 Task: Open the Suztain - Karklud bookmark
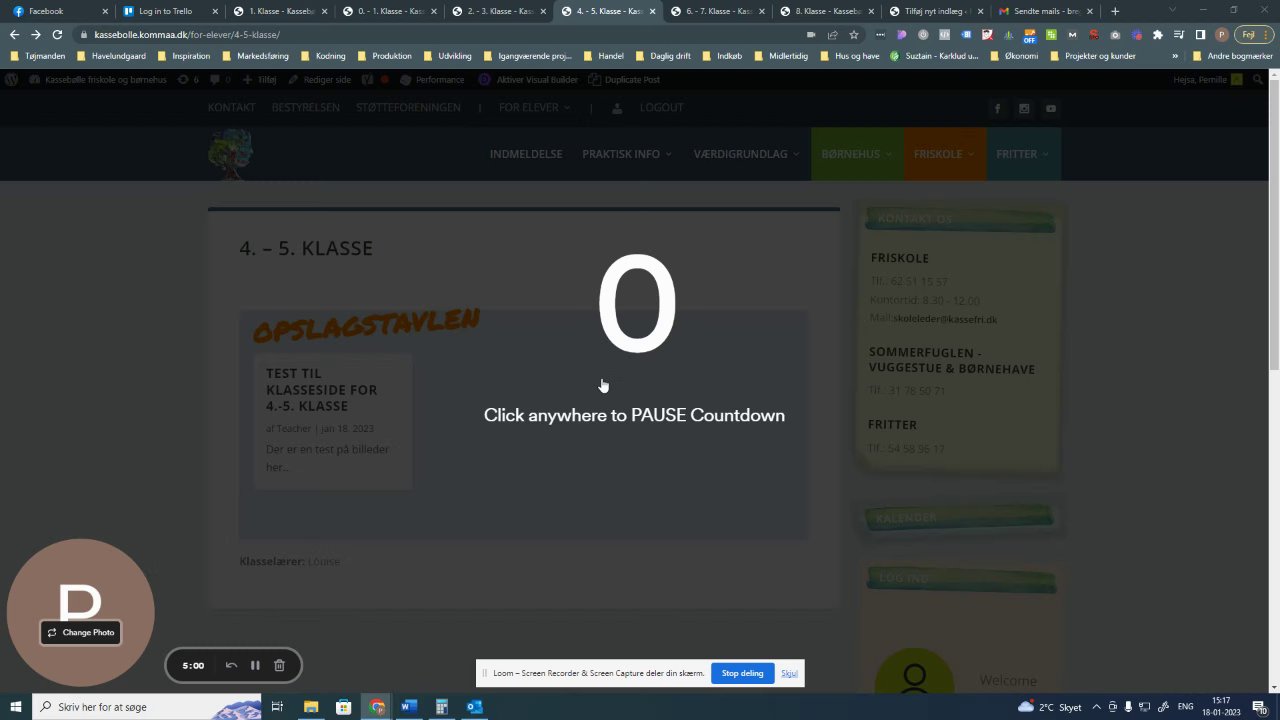point(934,56)
